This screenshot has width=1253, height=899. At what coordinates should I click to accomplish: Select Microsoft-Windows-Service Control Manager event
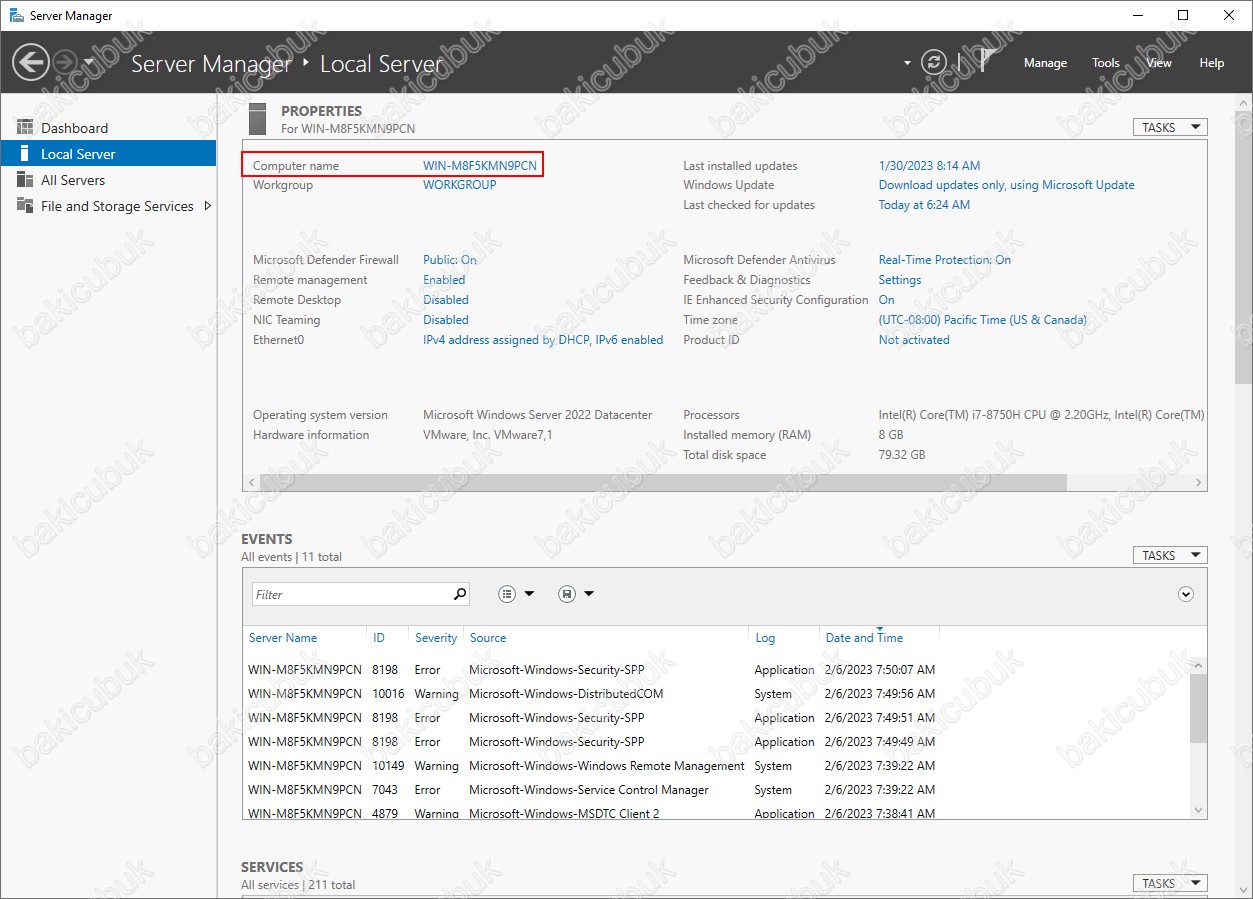pyautogui.click(x=716, y=790)
